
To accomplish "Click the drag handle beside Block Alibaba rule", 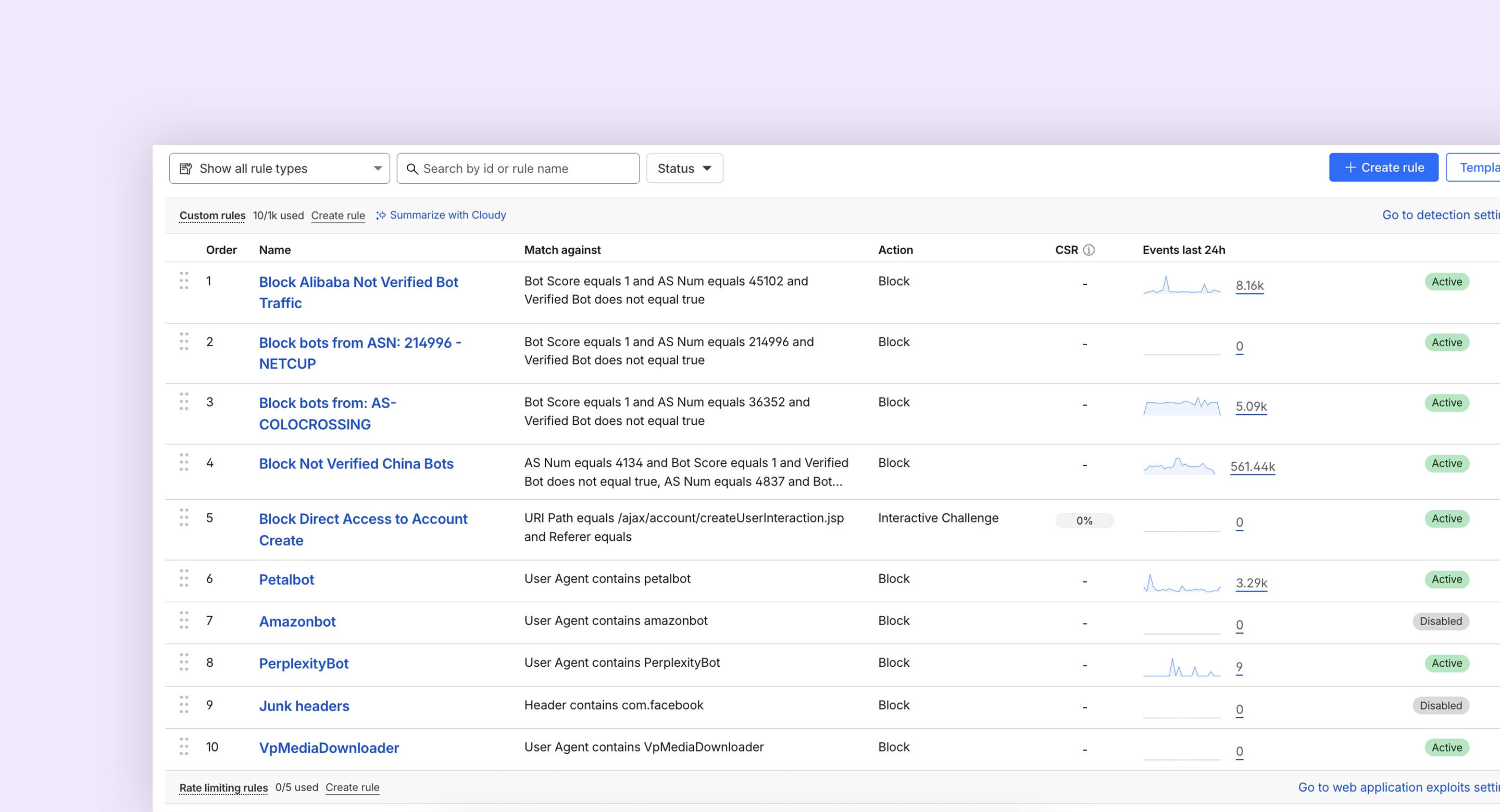I will tap(184, 281).
